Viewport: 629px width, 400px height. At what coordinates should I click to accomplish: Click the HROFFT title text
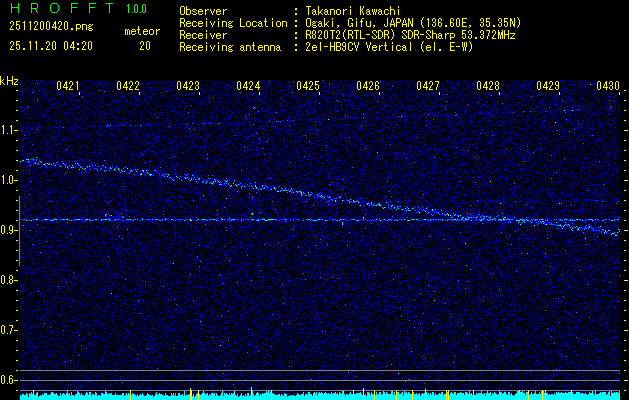(x=60, y=10)
